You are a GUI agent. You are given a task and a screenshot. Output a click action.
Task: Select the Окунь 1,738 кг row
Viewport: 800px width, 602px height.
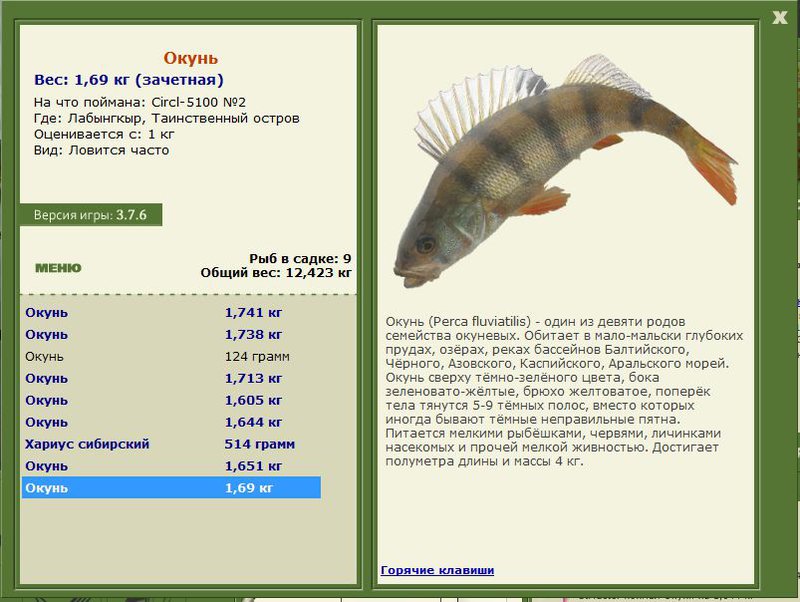[x=171, y=334]
